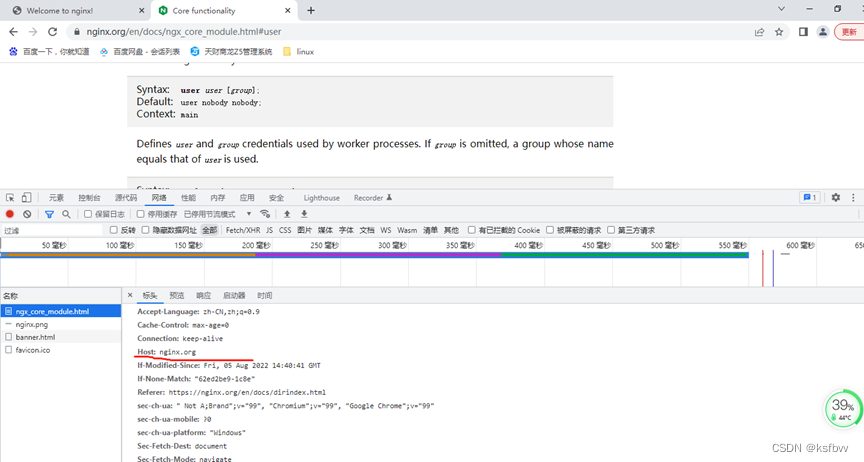
Task: Open the throttling mode dropdown
Action: (218, 214)
